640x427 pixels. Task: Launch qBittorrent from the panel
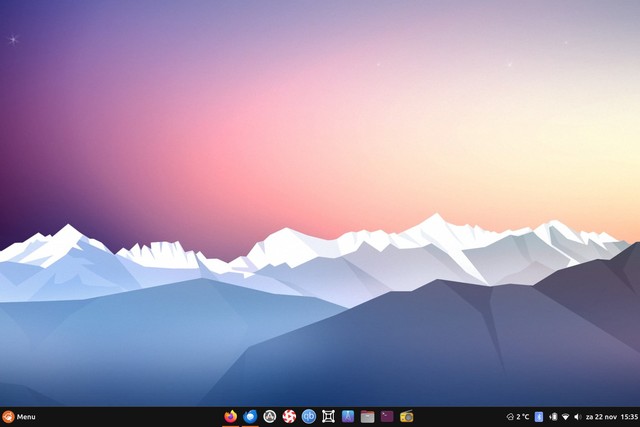309,417
